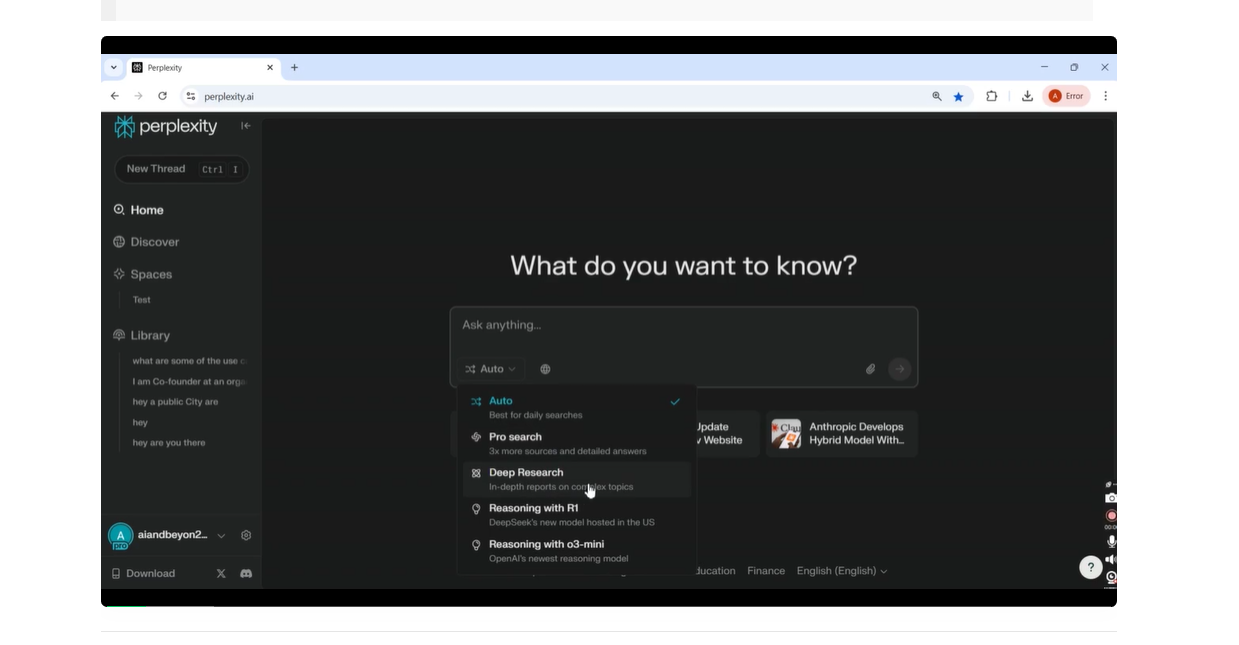Open thread 'I am Co-founder at an orga'
The image size is (1239, 645).
pyautogui.click(x=190, y=382)
